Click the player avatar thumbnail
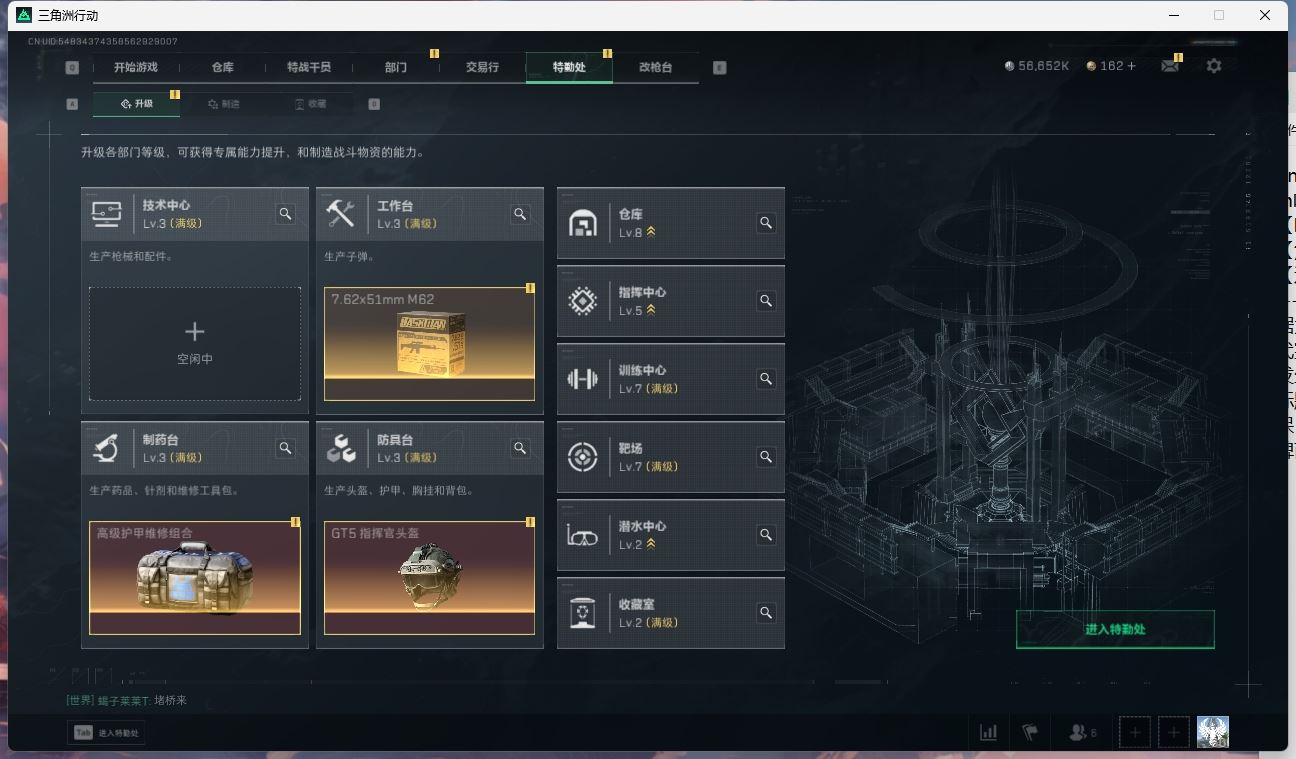This screenshot has height=759, width=1296. 1212,732
